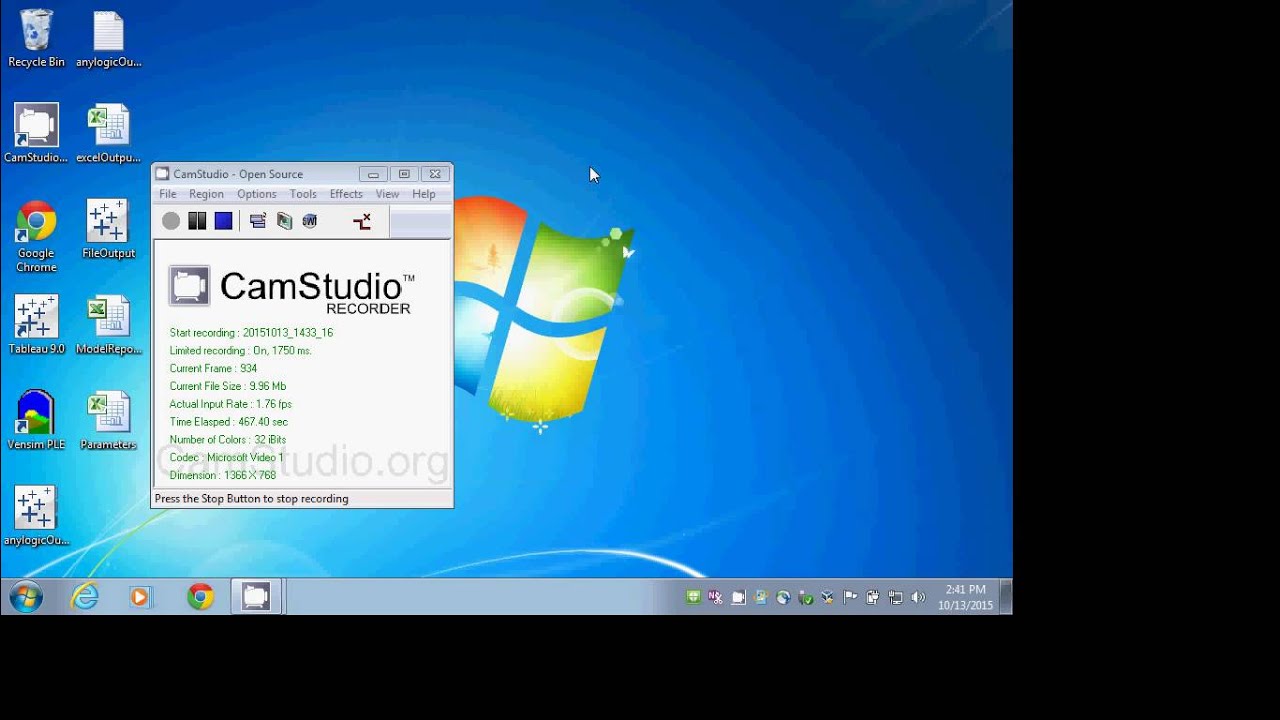The height and width of the screenshot is (720, 1280).
Task: Select the excelOutput desktop file
Action: click(108, 134)
